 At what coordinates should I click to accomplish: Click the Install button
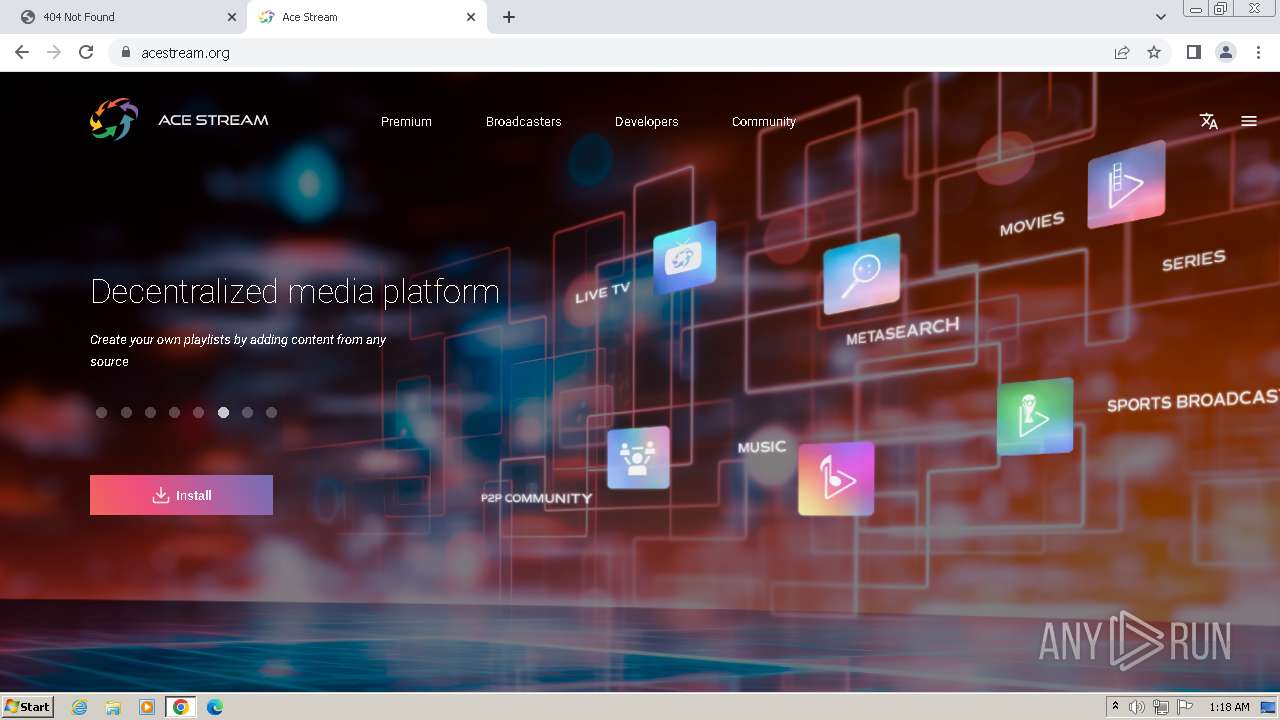coord(181,495)
